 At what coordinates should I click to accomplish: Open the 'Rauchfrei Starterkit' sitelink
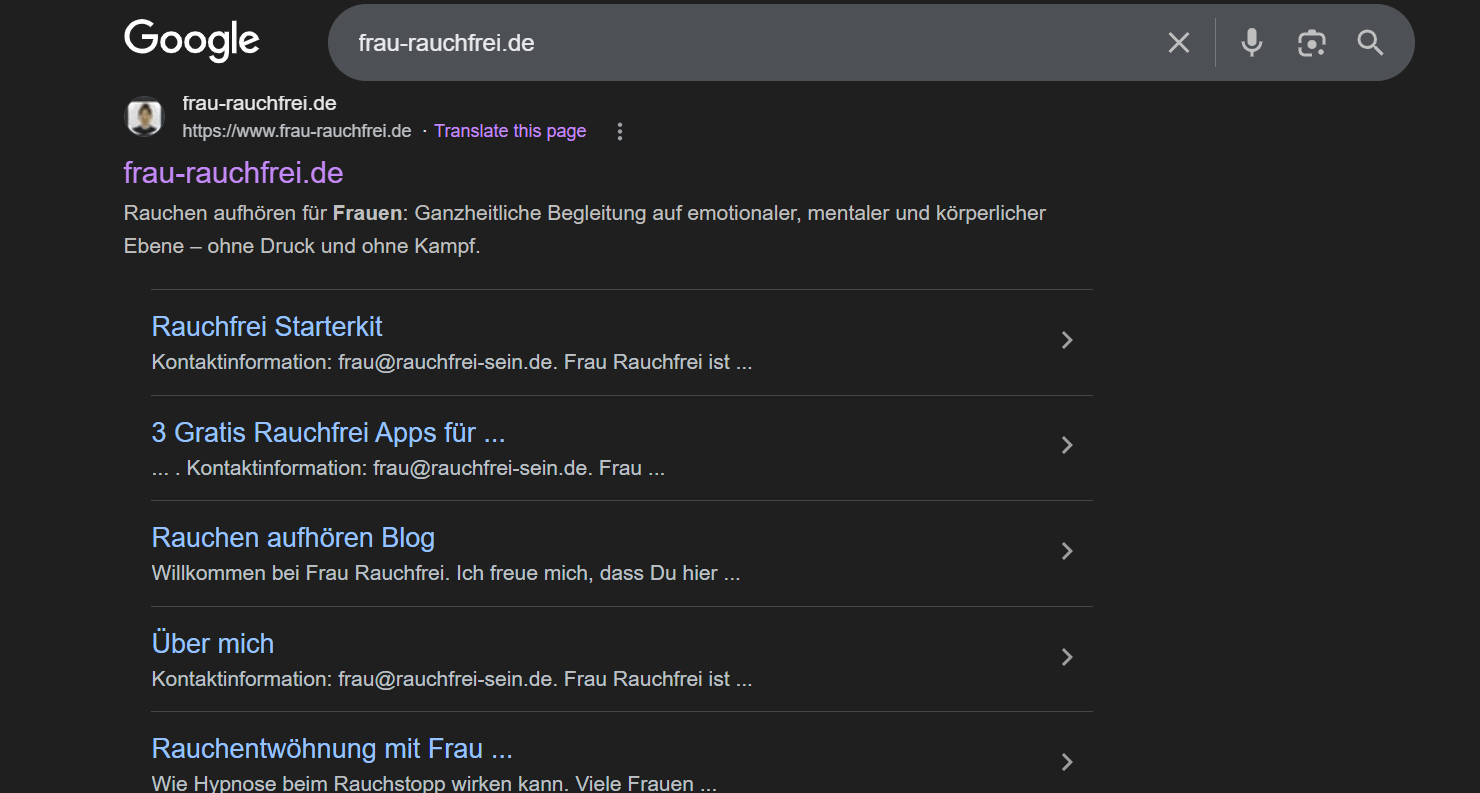pos(267,327)
